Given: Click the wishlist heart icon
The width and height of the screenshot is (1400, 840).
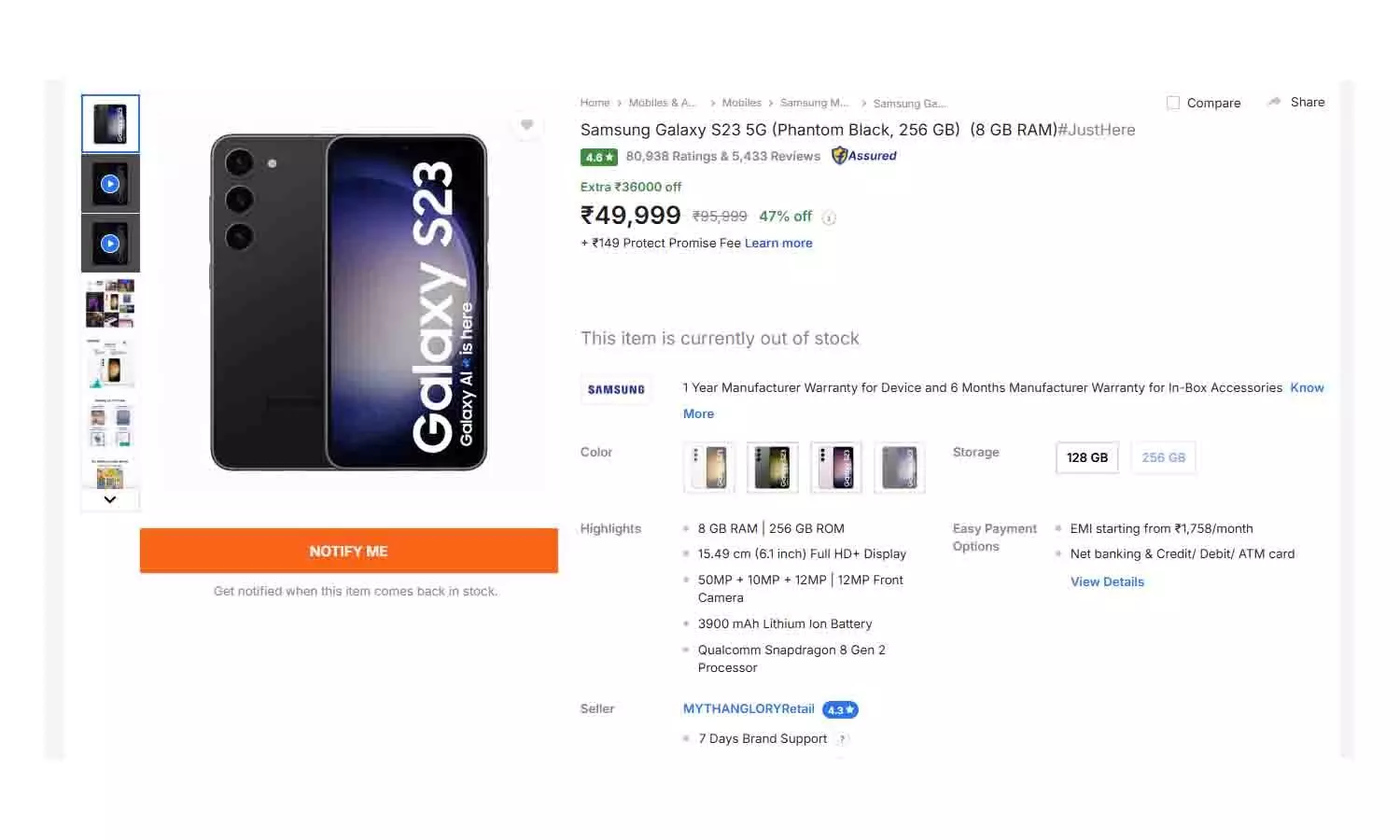Looking at the screenshot, I should pyautogui.click(x=527, y=124).
